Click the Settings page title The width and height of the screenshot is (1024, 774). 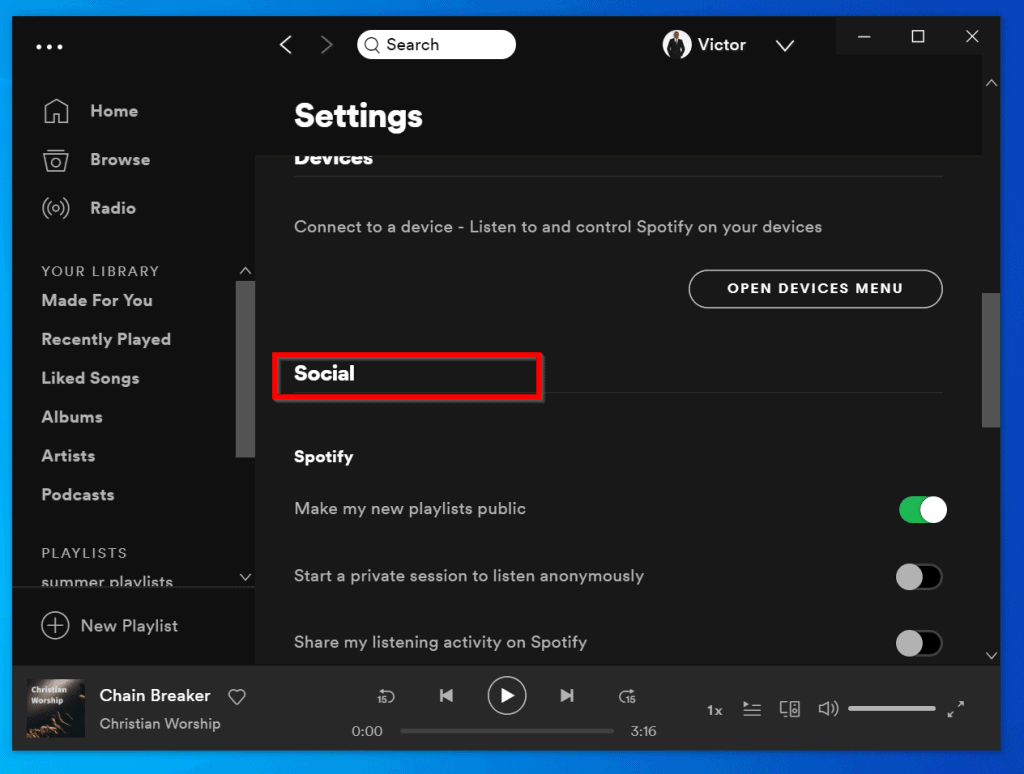coord(358,116)
